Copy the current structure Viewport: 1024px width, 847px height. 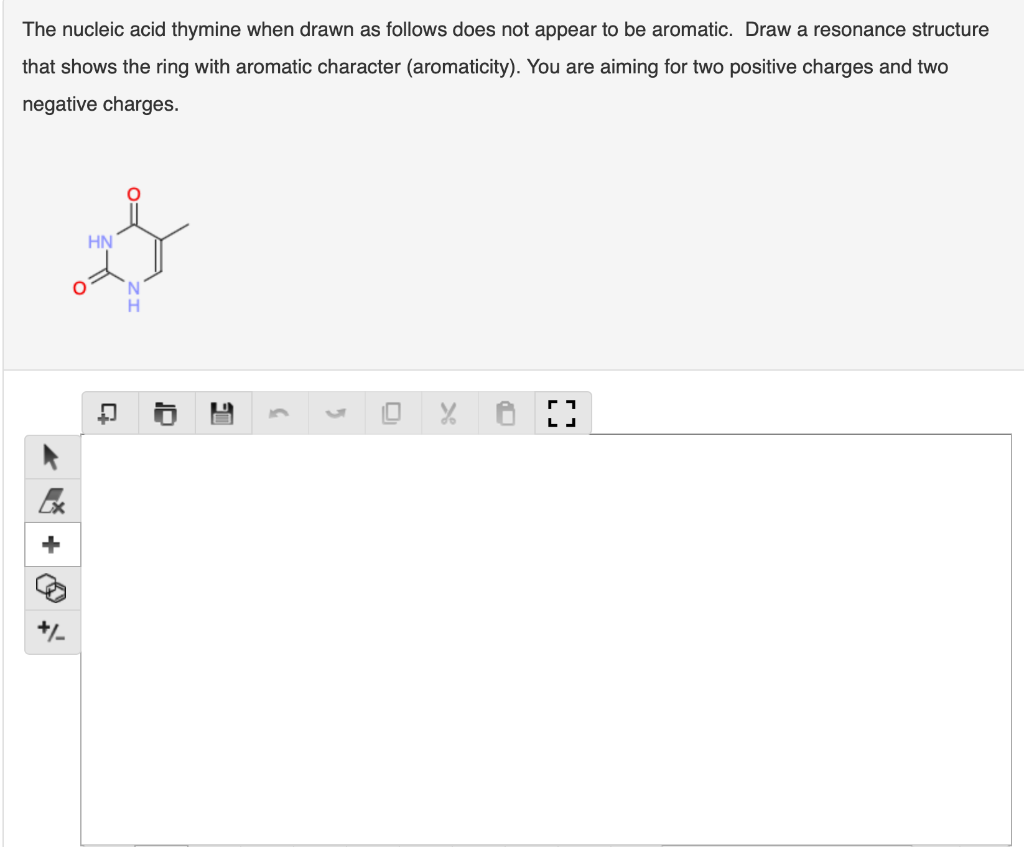coord(393,412)
